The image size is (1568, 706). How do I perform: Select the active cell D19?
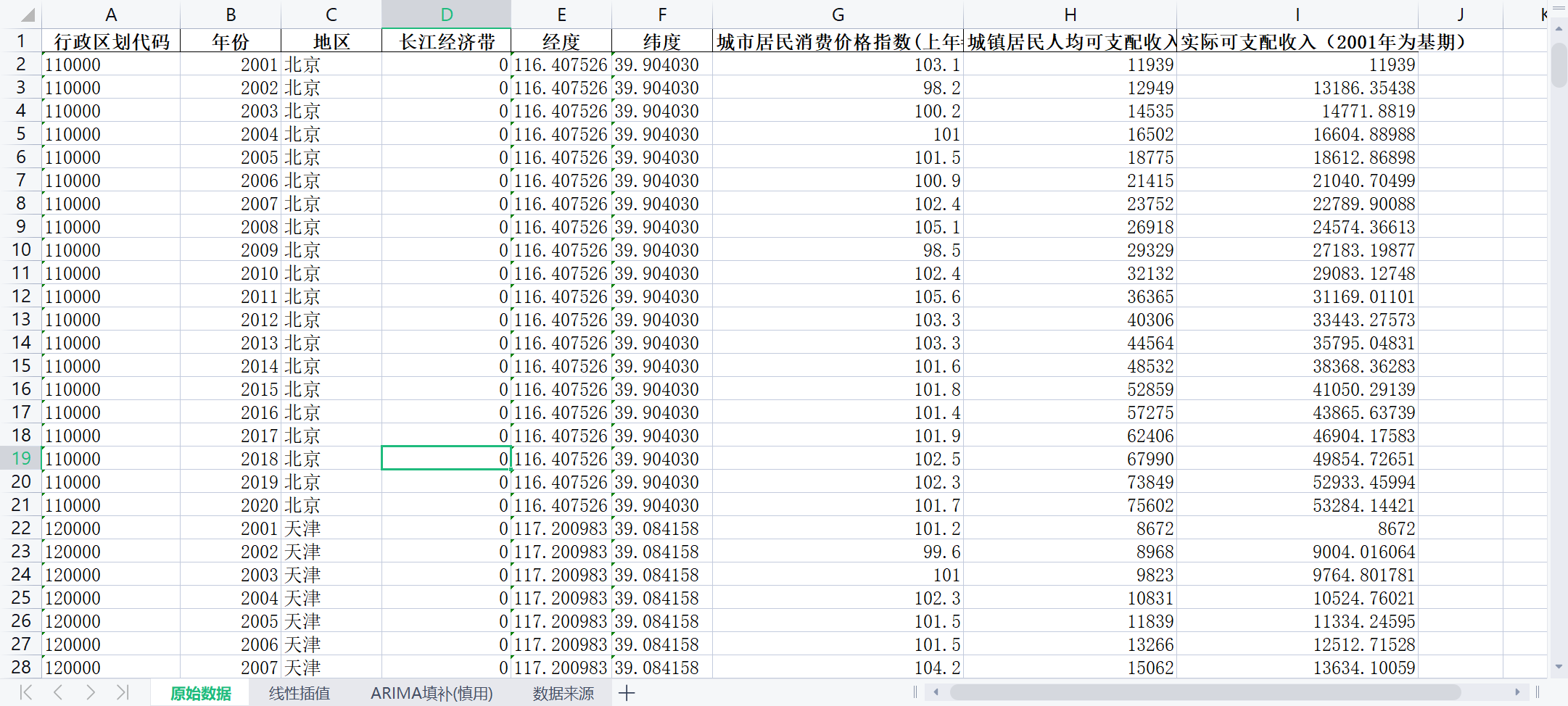pos(447,459)
